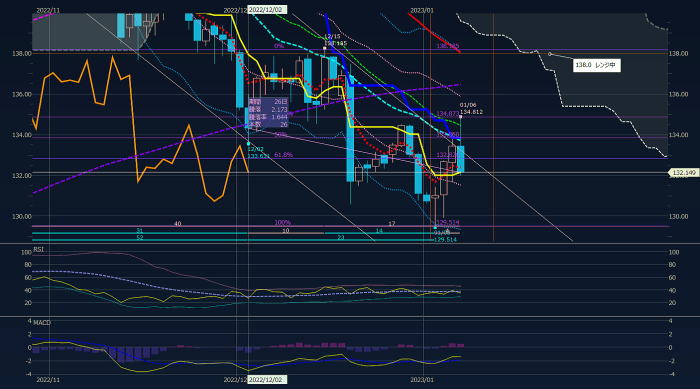Click the bar count label 17
This screenshot has width=700, height=389.
392,223
